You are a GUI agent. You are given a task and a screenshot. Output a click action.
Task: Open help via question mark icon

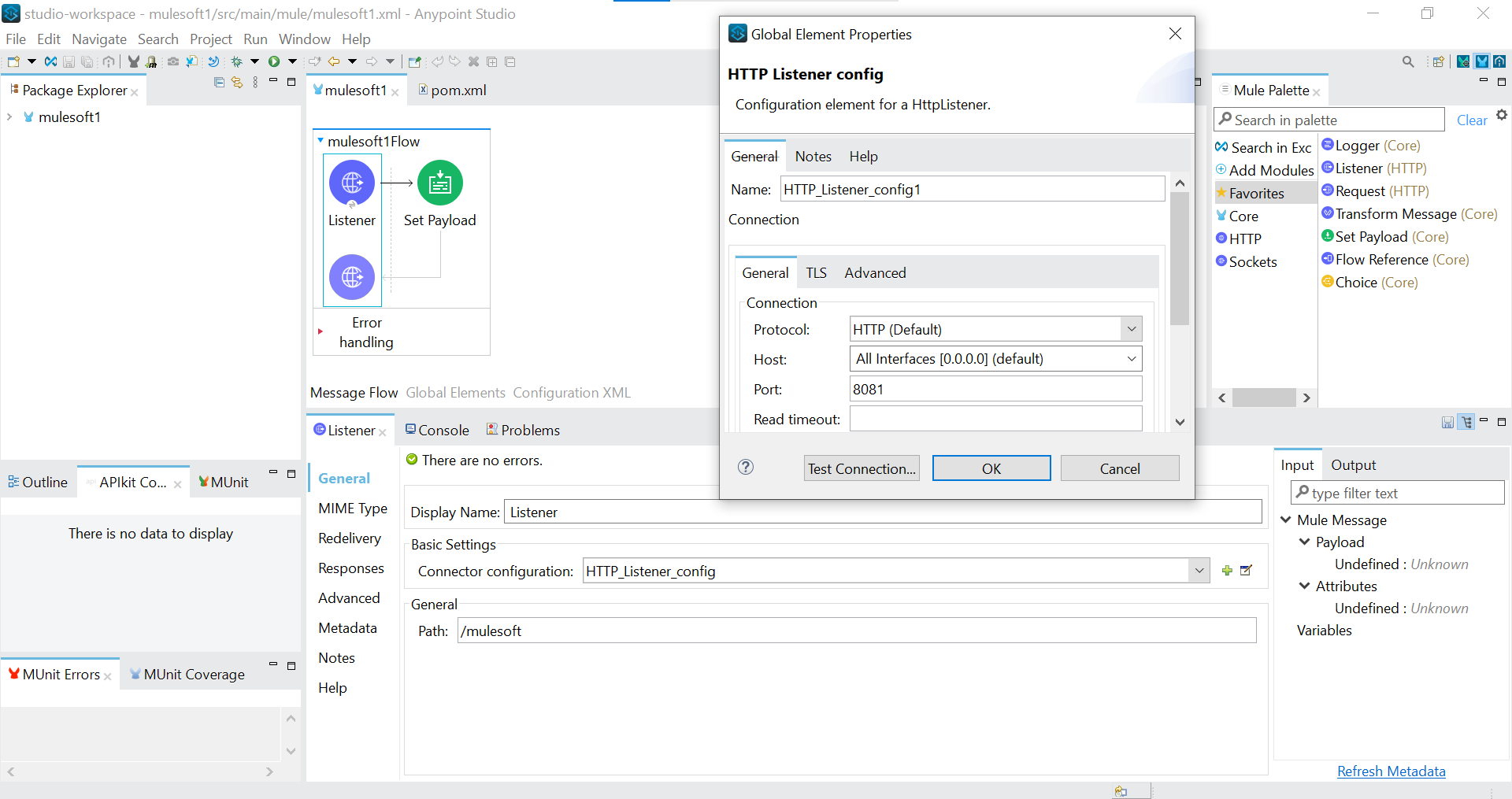click(x=746, y=468)
